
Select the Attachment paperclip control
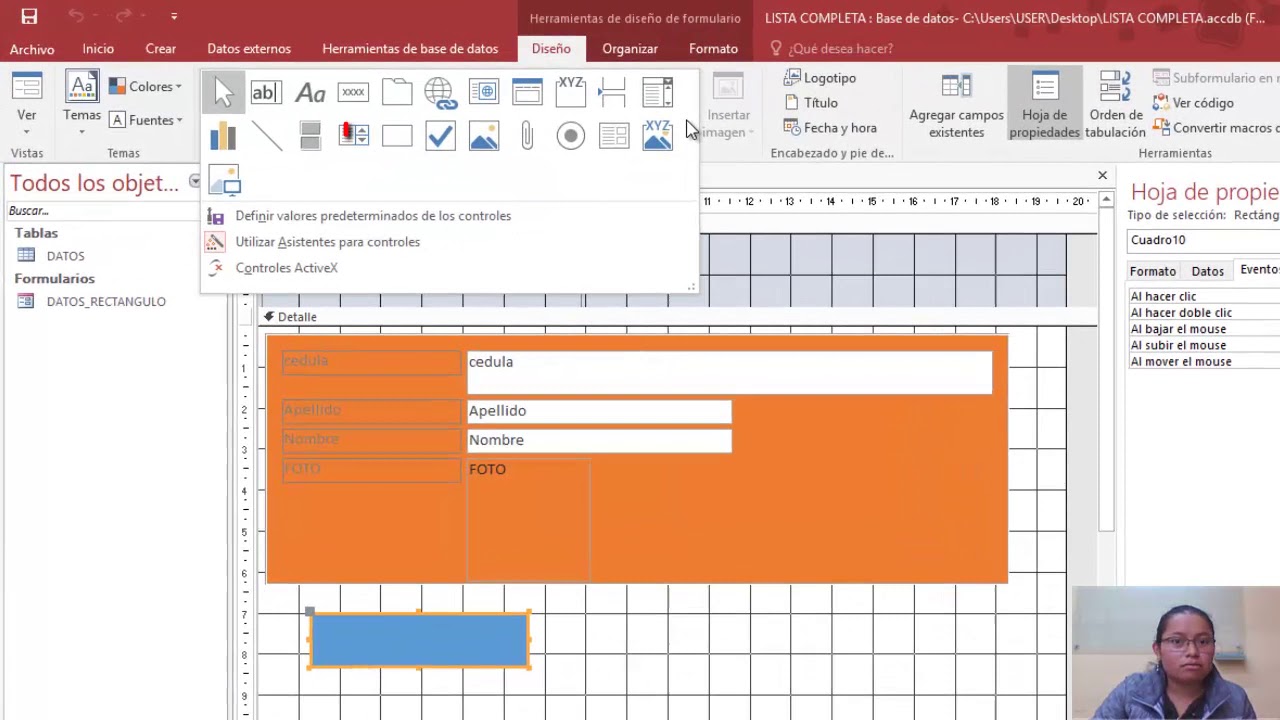point(527,135)
